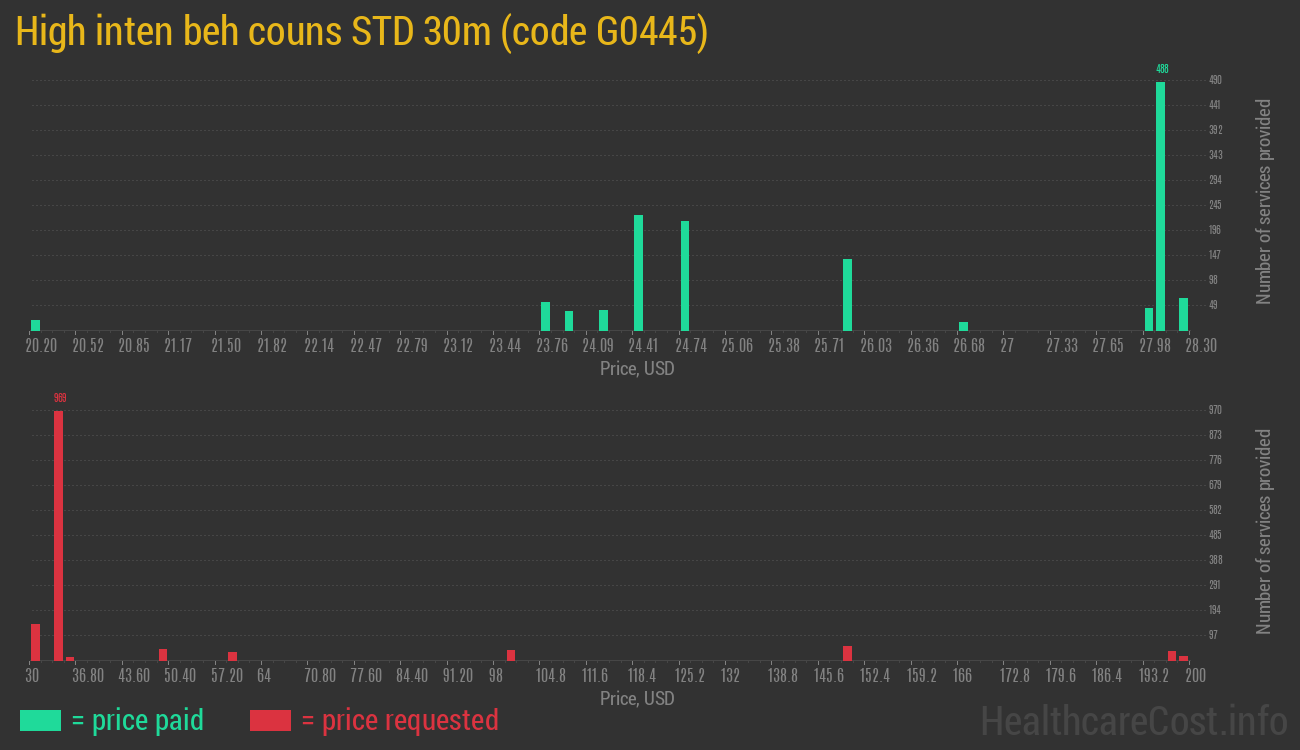Click the small green bar at 20.20
This screenshot has height=750, width=1300.
[36, 325]
